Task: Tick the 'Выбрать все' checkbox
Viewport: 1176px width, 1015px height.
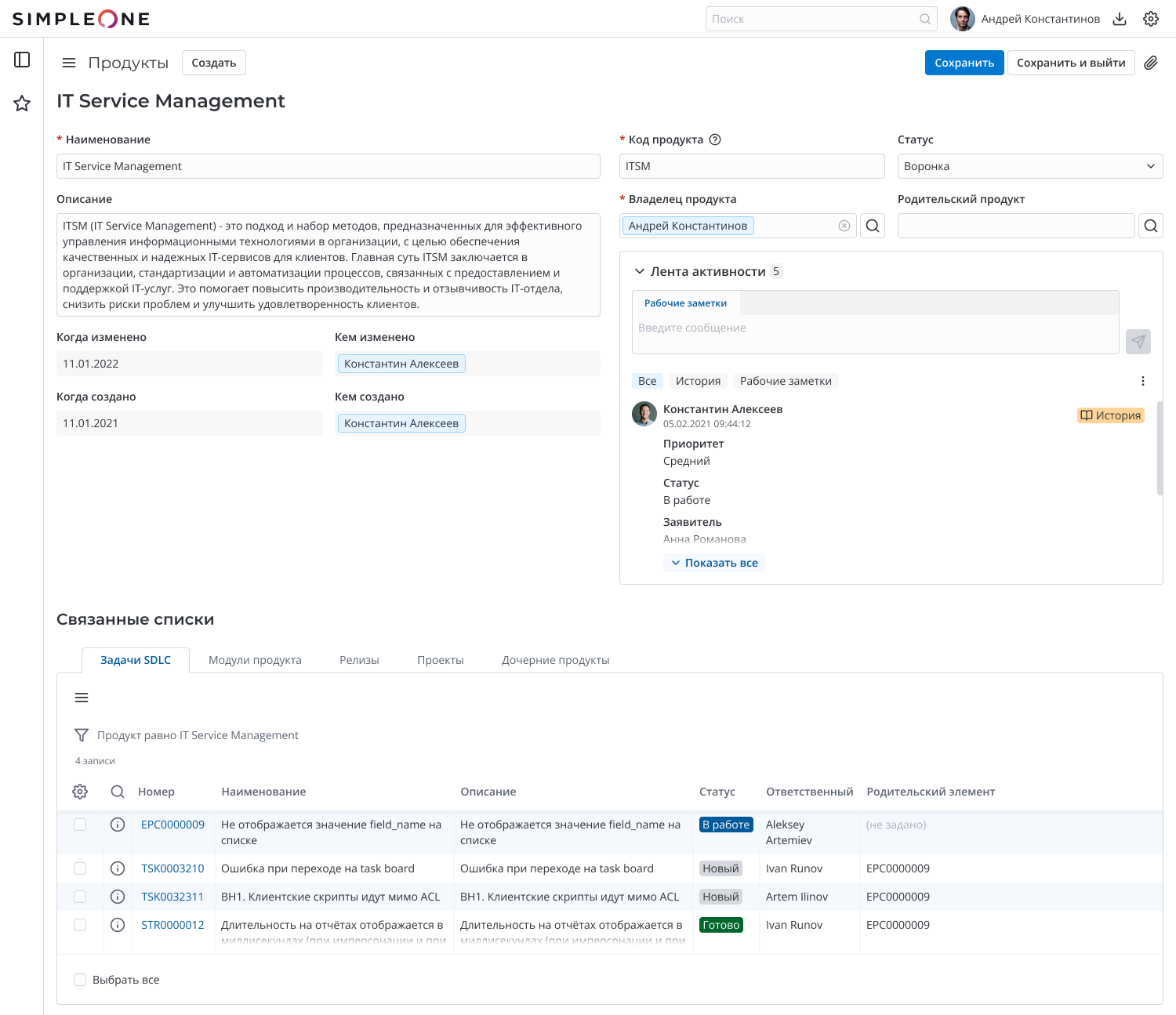Action: coord(80,980)
